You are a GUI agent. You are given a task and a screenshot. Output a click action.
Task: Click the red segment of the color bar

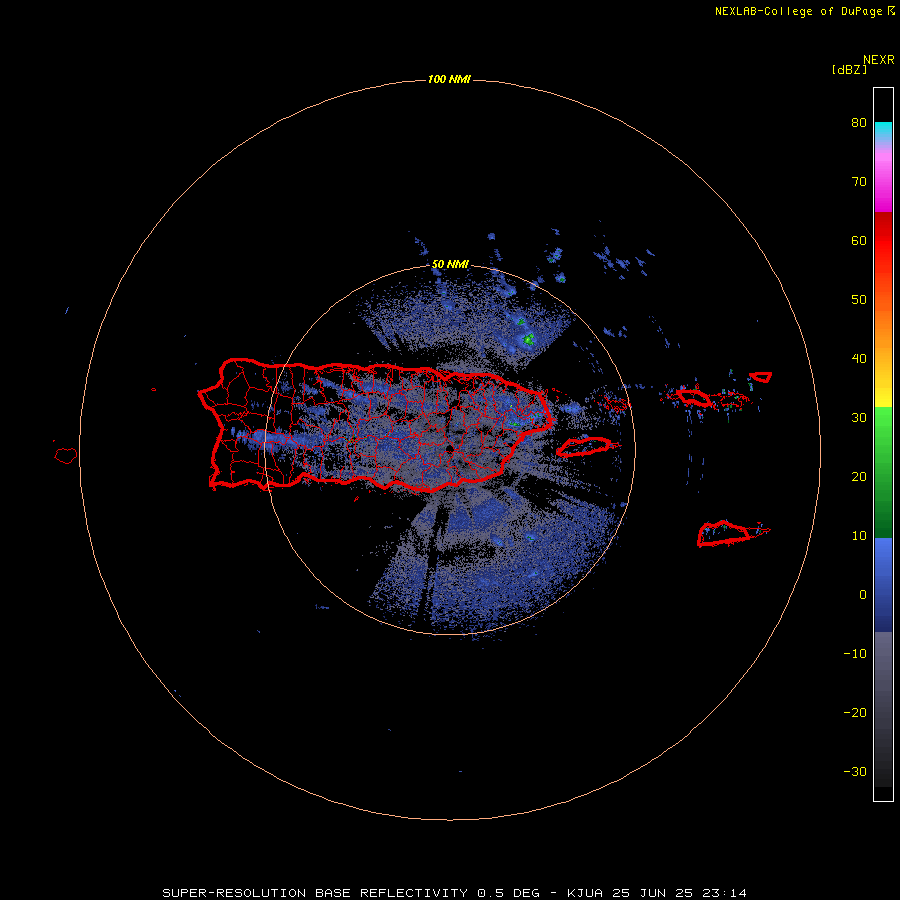[883, 241]
